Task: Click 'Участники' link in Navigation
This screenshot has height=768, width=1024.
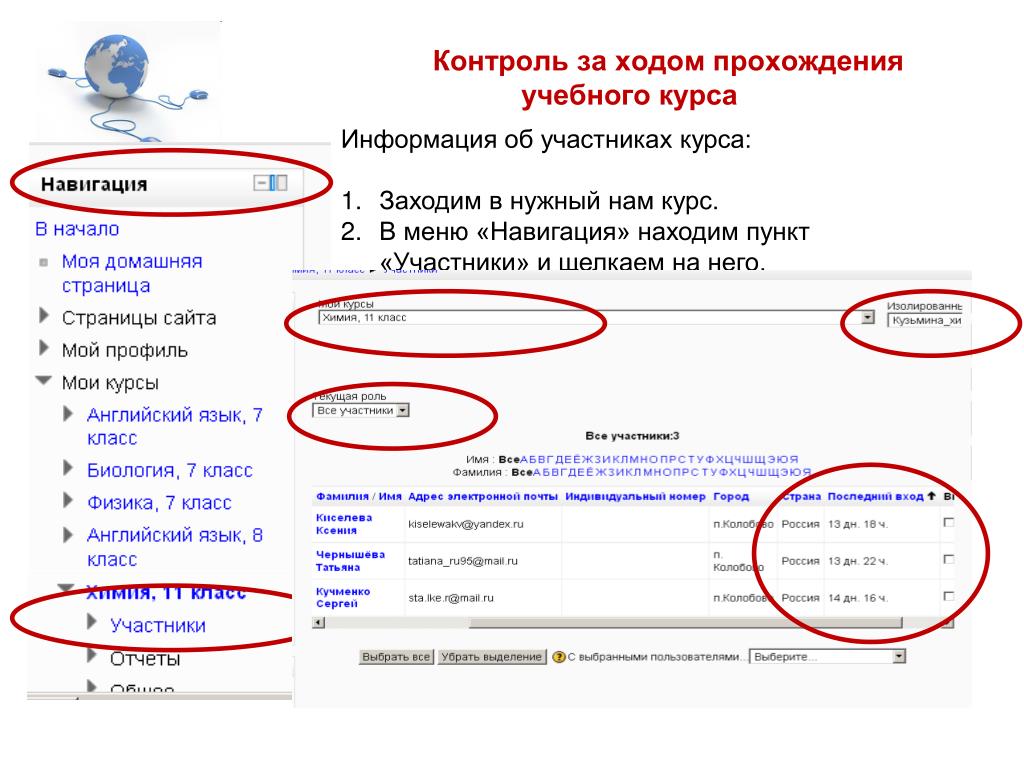Action: (x=158, y=626)
